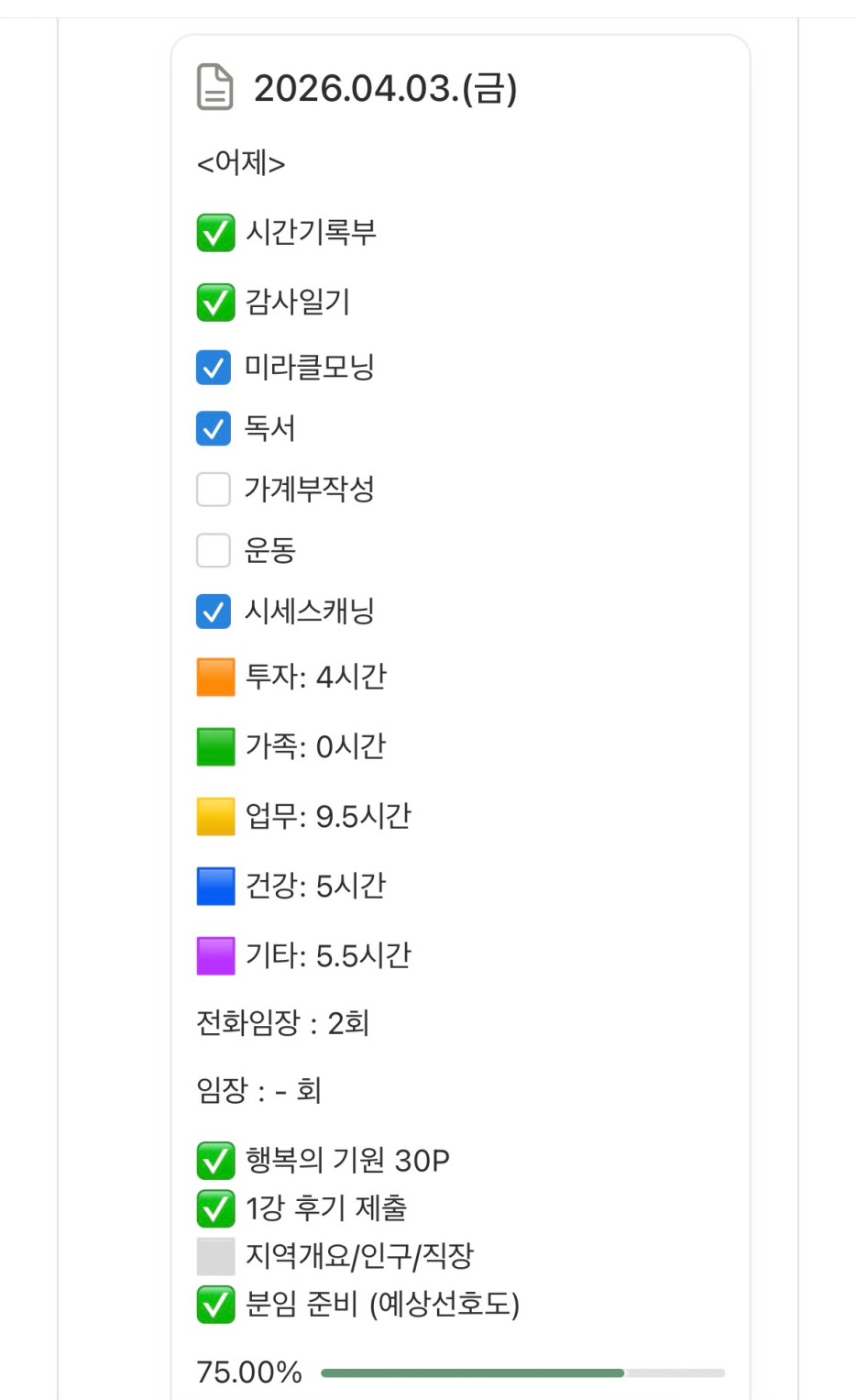The image size is (856, 1400).
Task: Open the 2026.04.03.(금) page title
Action: tap(385, 89)
